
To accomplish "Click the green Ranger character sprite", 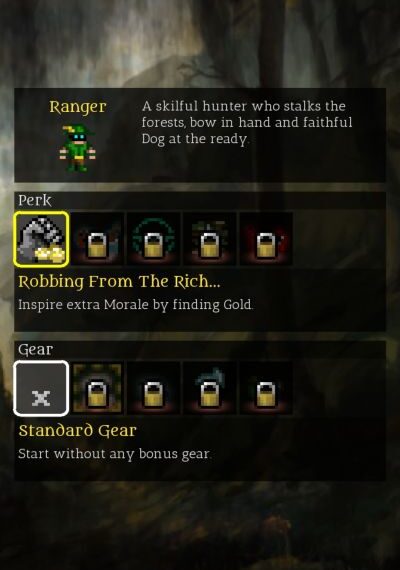I will [77, 148].
